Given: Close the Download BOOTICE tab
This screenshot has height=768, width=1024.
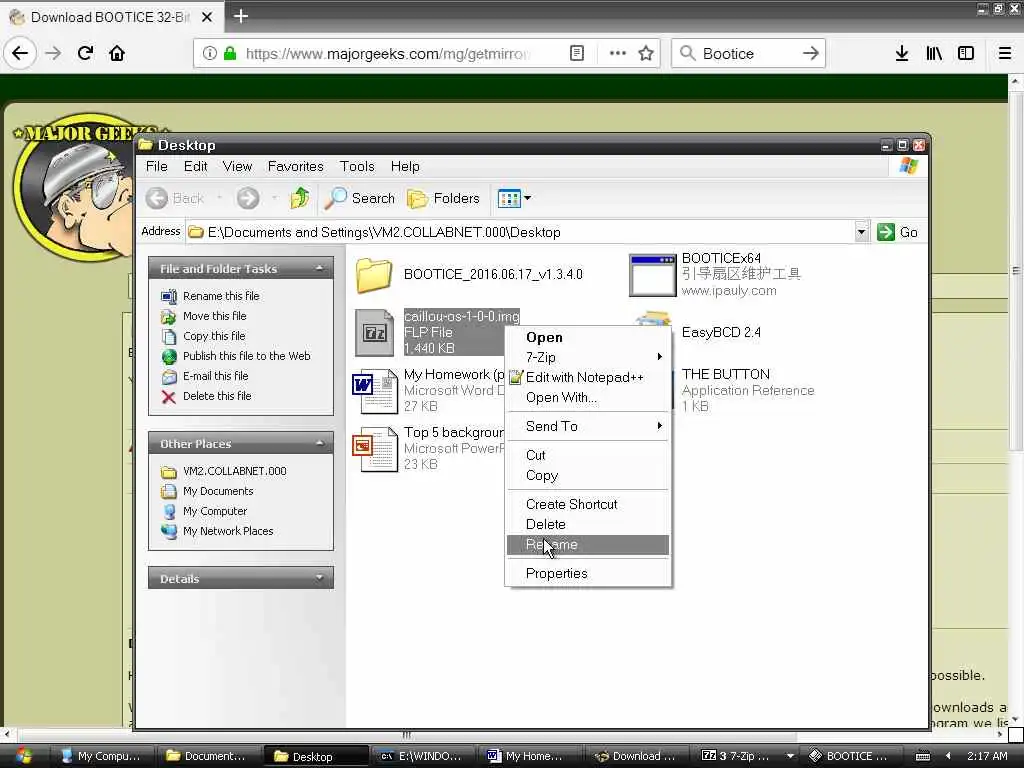Looking at the screenshot, I should 206,17.
